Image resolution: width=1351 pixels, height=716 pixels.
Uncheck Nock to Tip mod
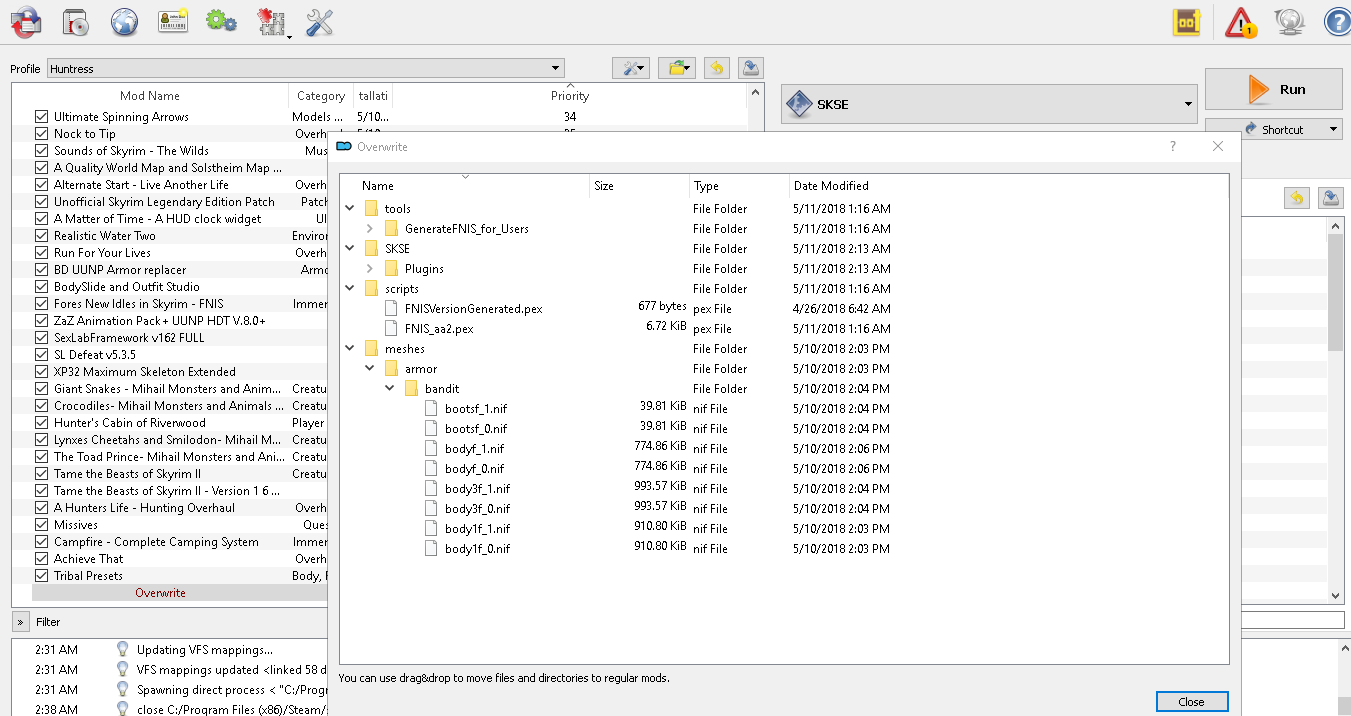tap(41, 134)
